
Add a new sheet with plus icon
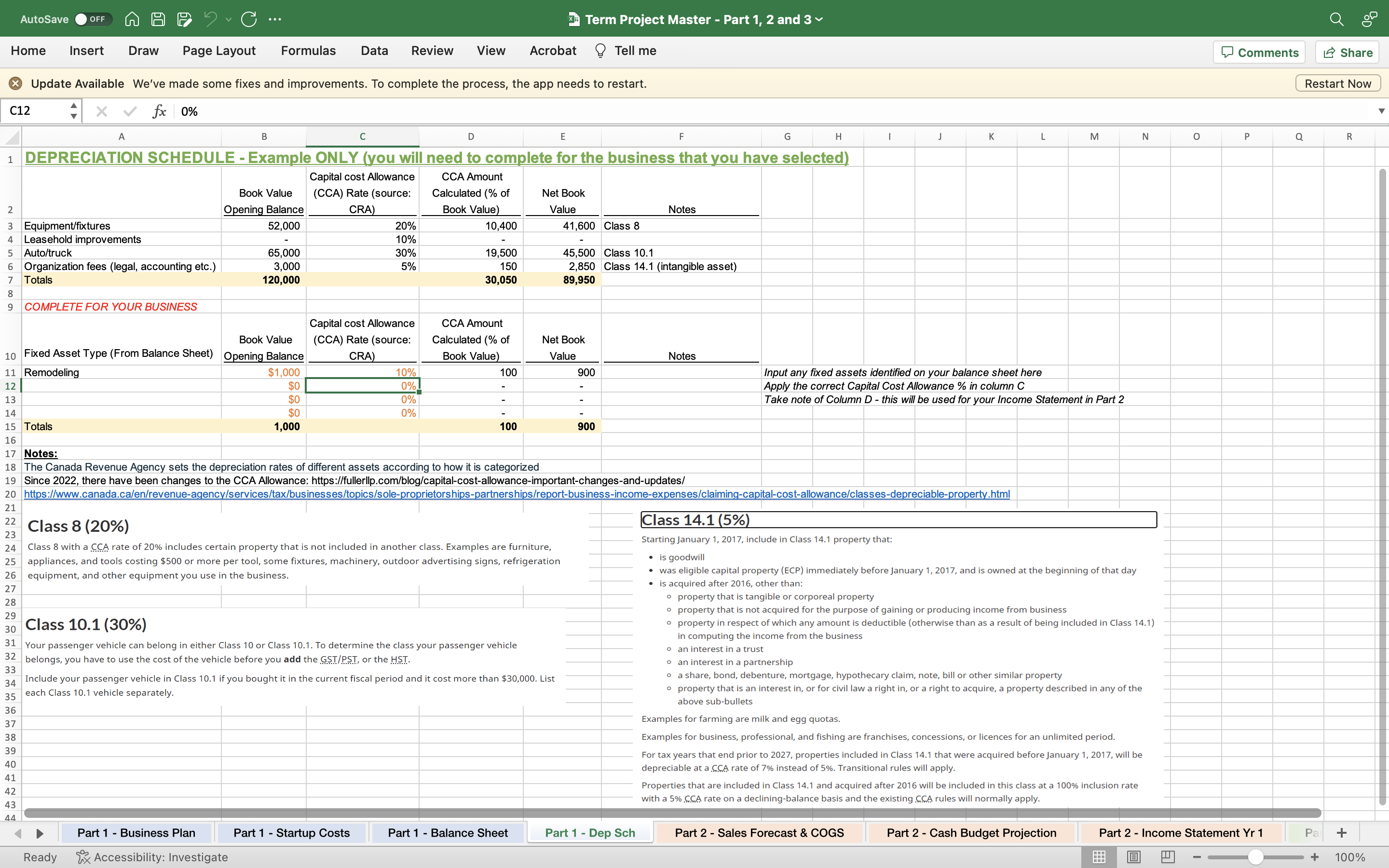point(1341,832)
